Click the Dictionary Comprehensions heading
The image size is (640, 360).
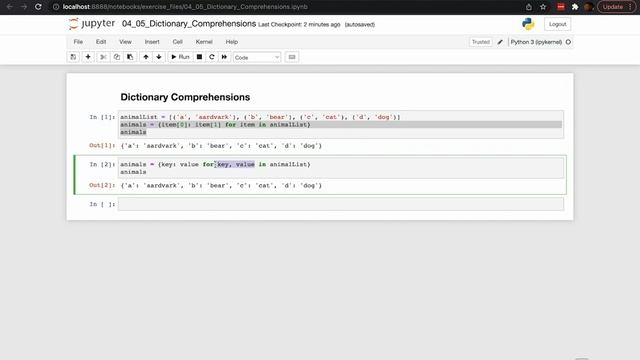(185, 97)
